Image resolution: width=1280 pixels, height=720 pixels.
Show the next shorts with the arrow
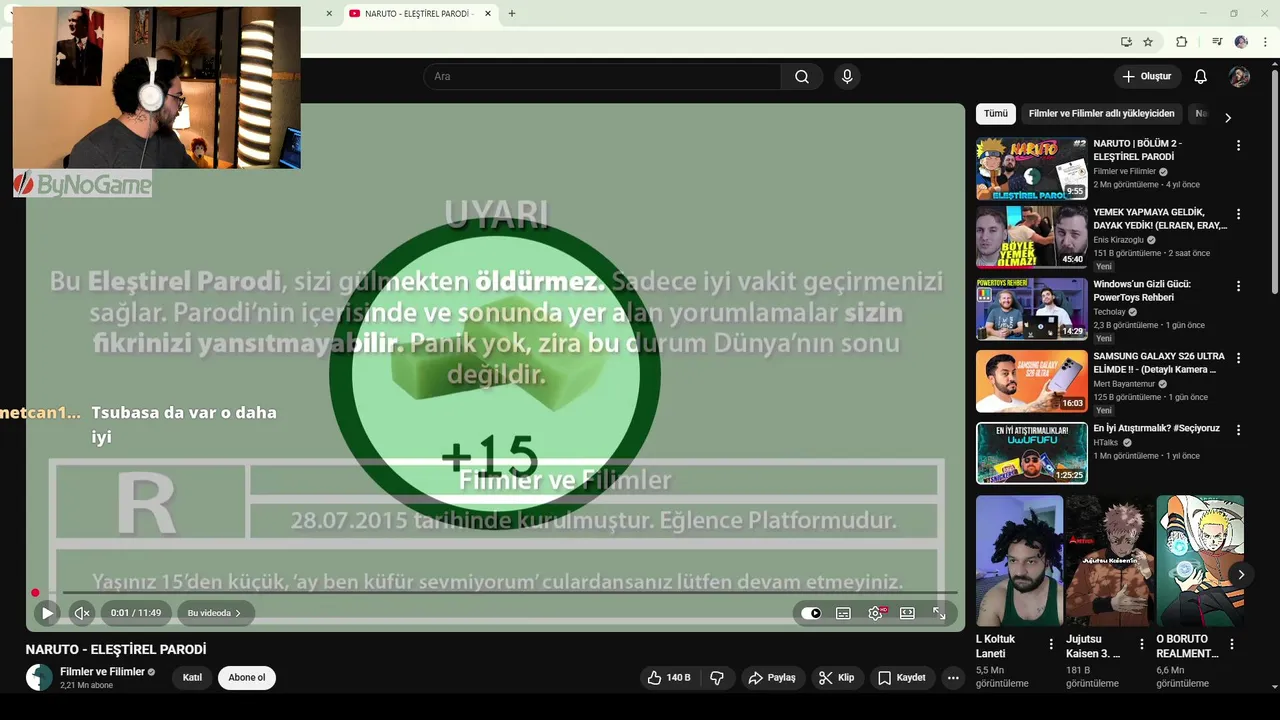point(1241,574)
